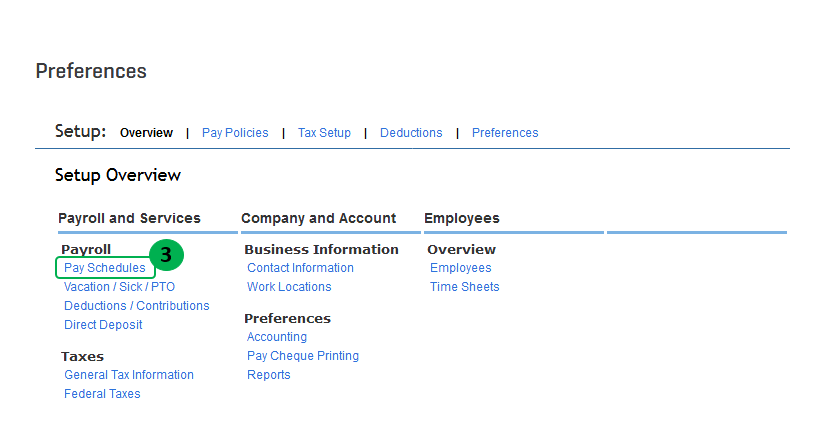Open Contact Information link
833x442 pixels.
300,268
